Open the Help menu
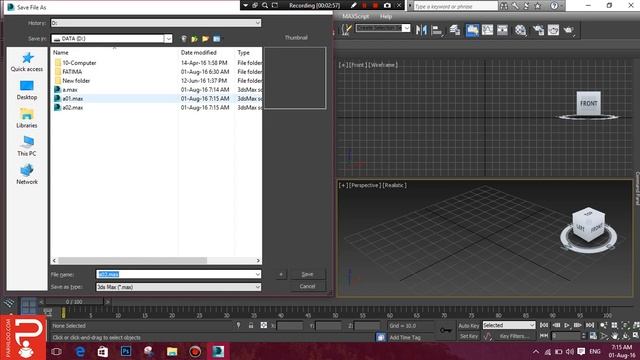 [386, 16]
